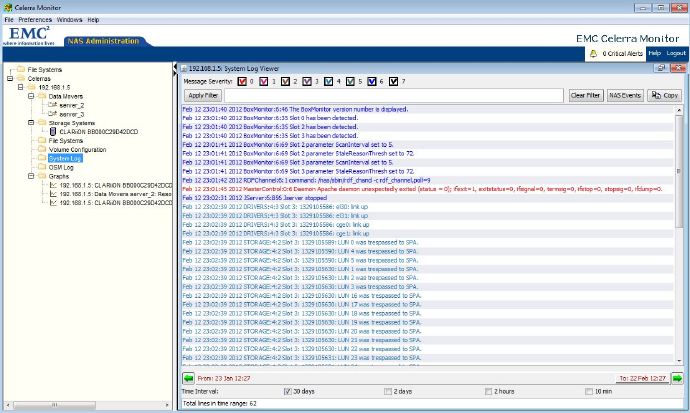Click the log list scroll down arrow

[x=678, y=361]
